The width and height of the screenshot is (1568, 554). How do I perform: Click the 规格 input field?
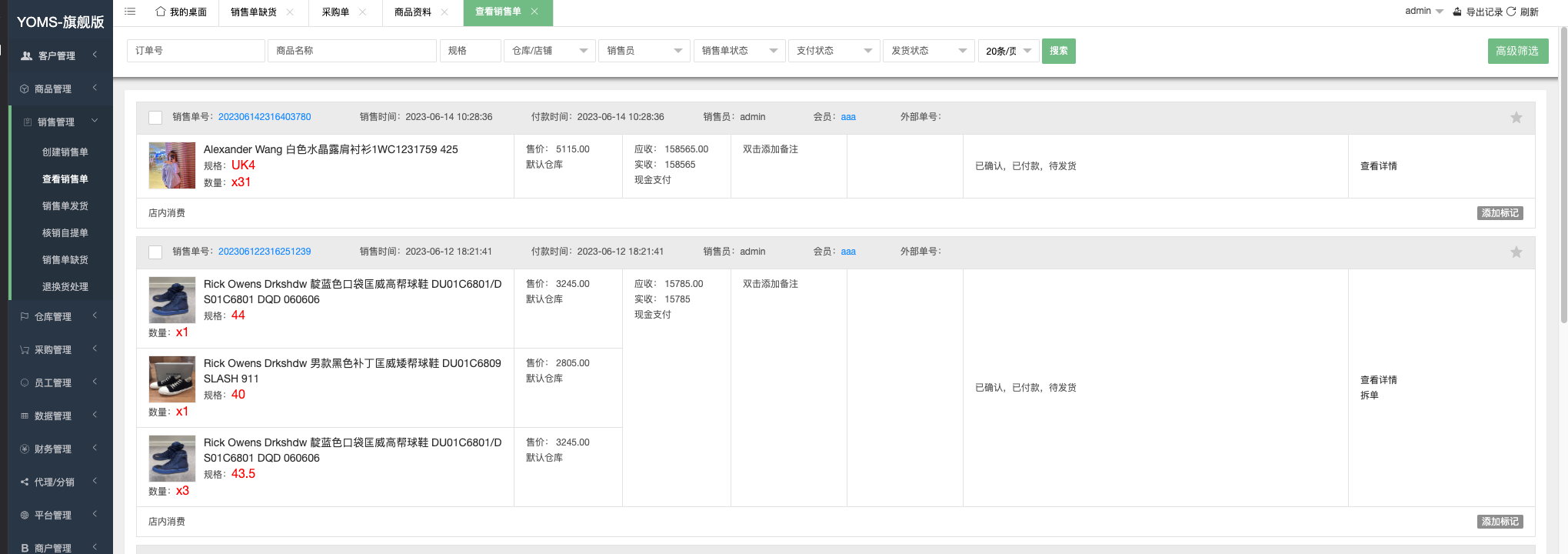pos(471,51)
